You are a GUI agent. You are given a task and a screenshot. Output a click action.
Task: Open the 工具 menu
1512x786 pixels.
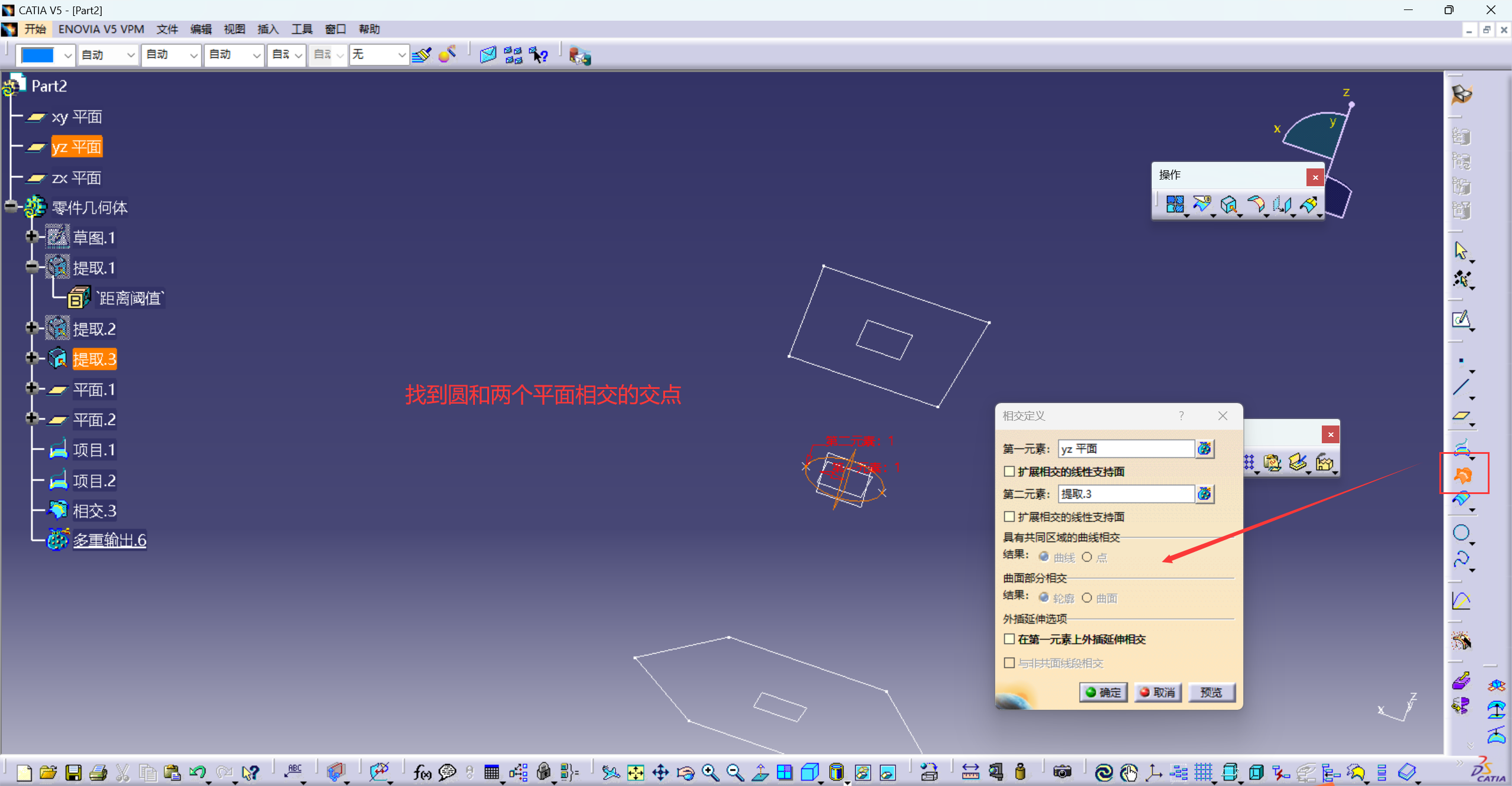coord(301,29)
